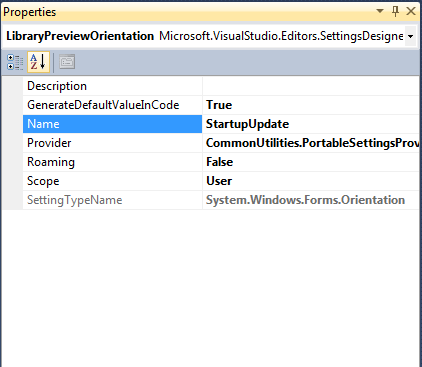Screen dimensions: 422x367
Task: Edit the StartupUpdate name value
Action: click(x=247, y=124)
